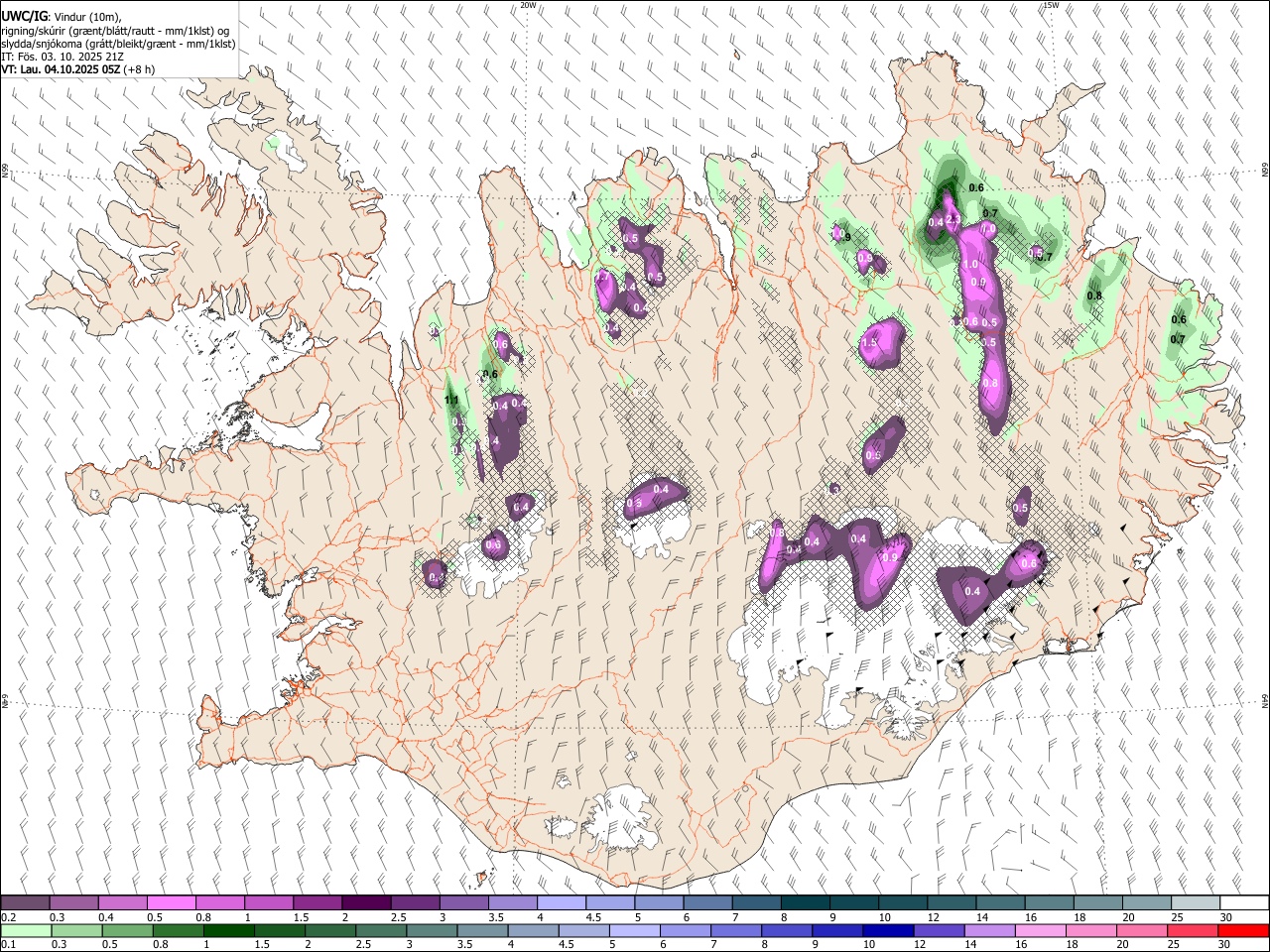The image size is (1270, 952).
Task: Click the palest green 0.1–0.3 rain legend swatch
Action: pos(25,930)
